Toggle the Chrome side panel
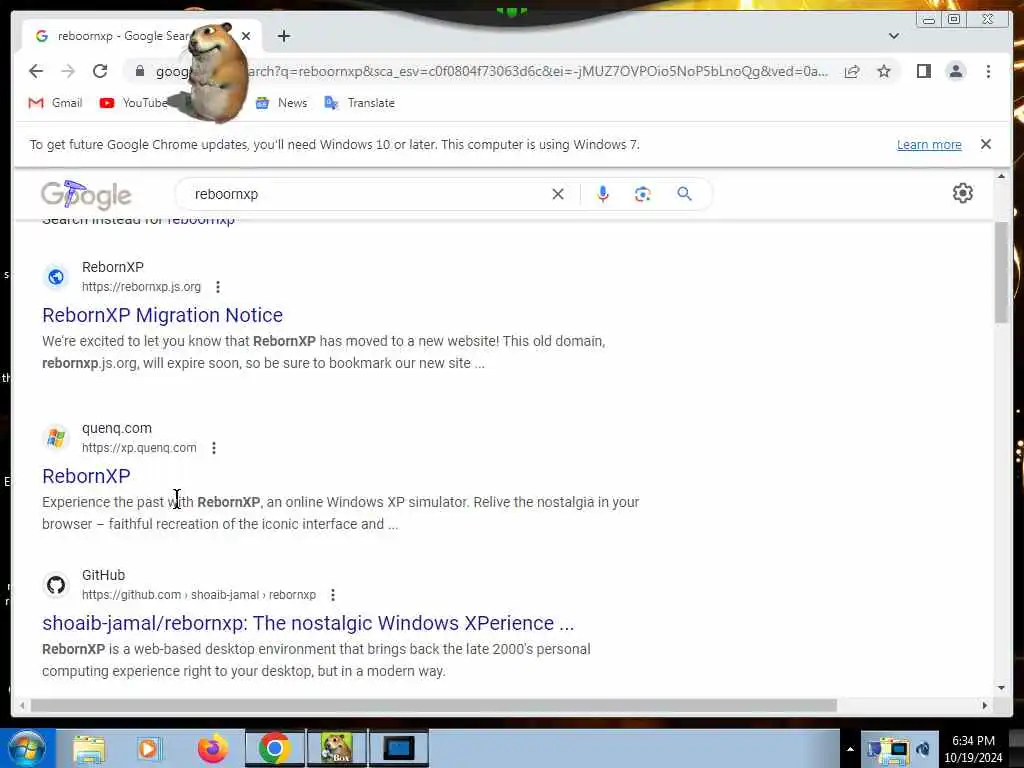The height and width of the screenshot is (768, 1024). pyautogui.click(x=923, y=71)
